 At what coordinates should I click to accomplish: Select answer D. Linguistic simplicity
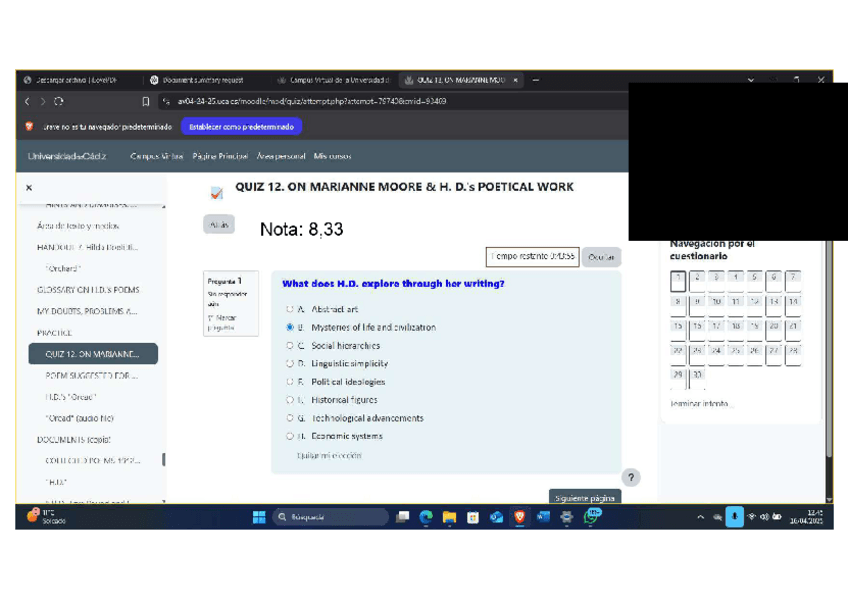290,363
